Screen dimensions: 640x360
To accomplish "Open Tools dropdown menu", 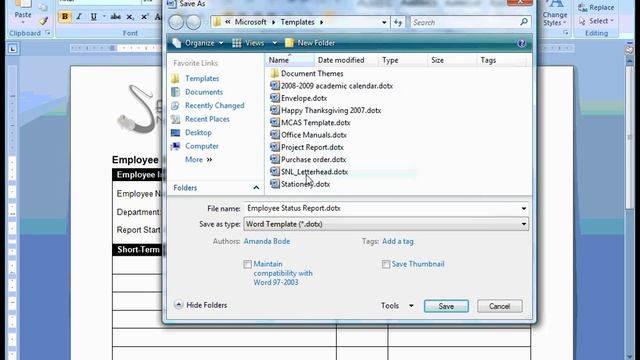I will click(x=397, y=306).
